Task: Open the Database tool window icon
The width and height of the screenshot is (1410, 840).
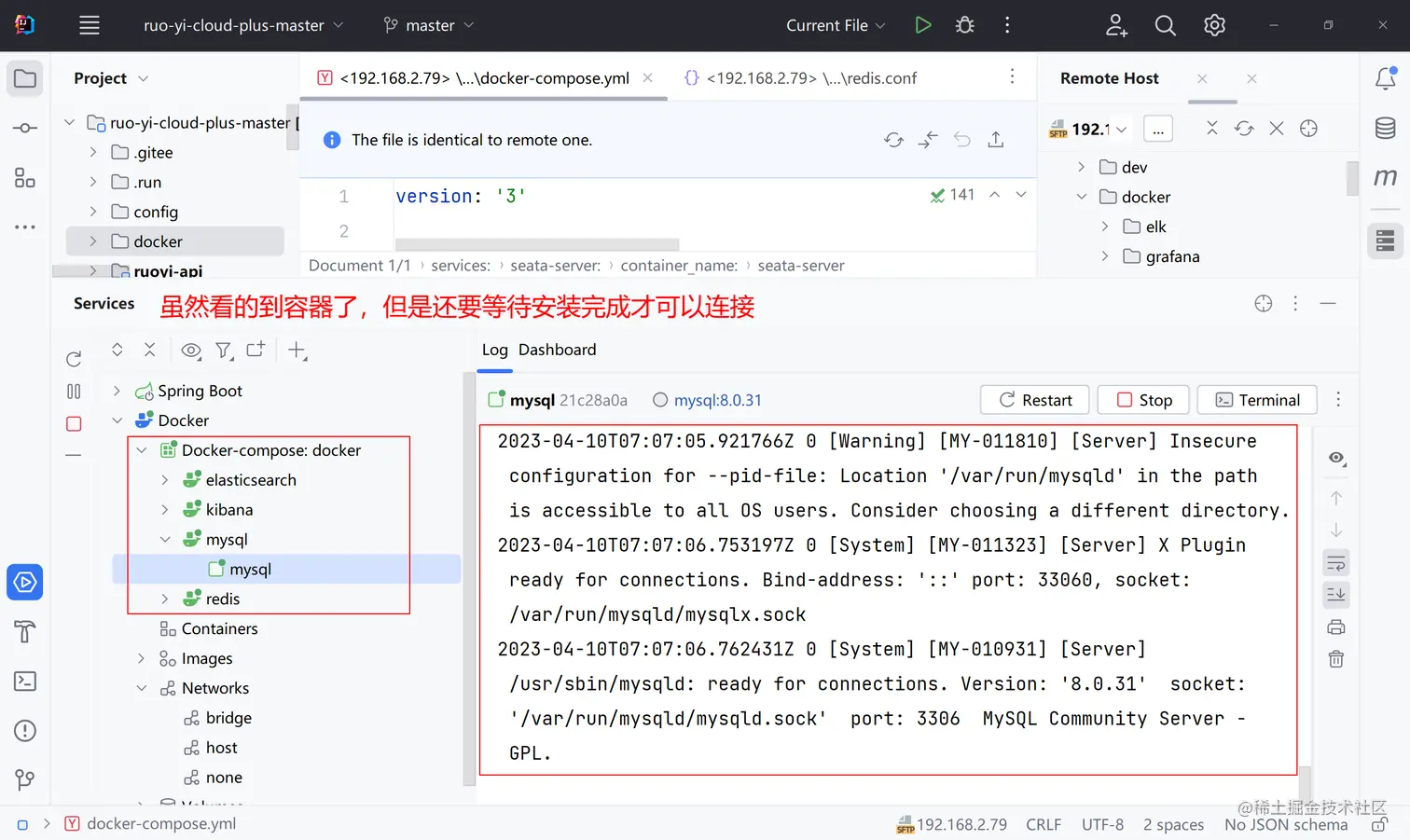Action: [x=1386, y=128]
